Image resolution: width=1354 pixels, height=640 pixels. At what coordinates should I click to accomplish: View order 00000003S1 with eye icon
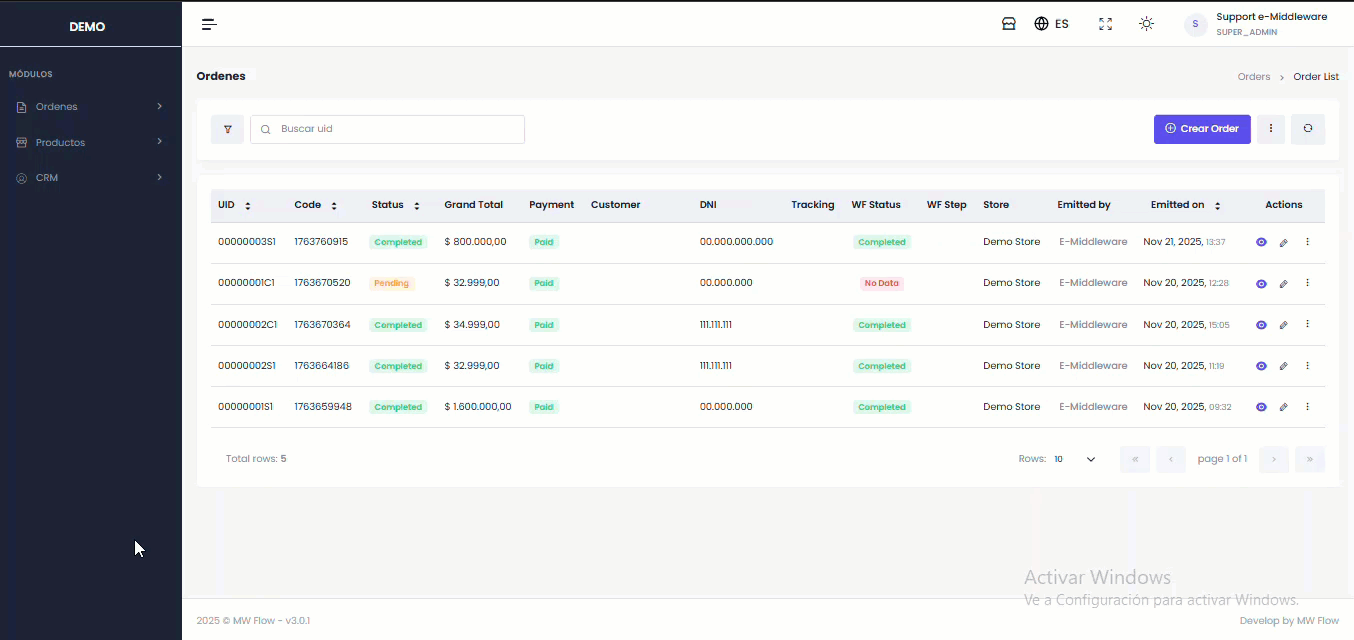[1261, 242]
